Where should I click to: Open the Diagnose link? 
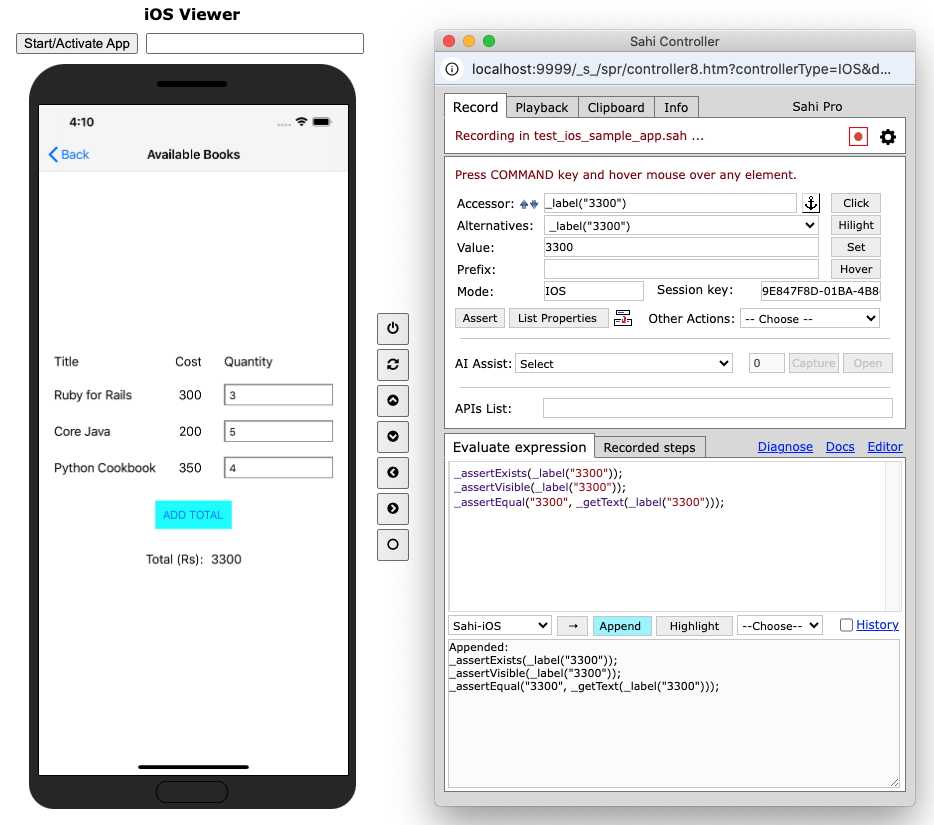(x=785, y=447)
